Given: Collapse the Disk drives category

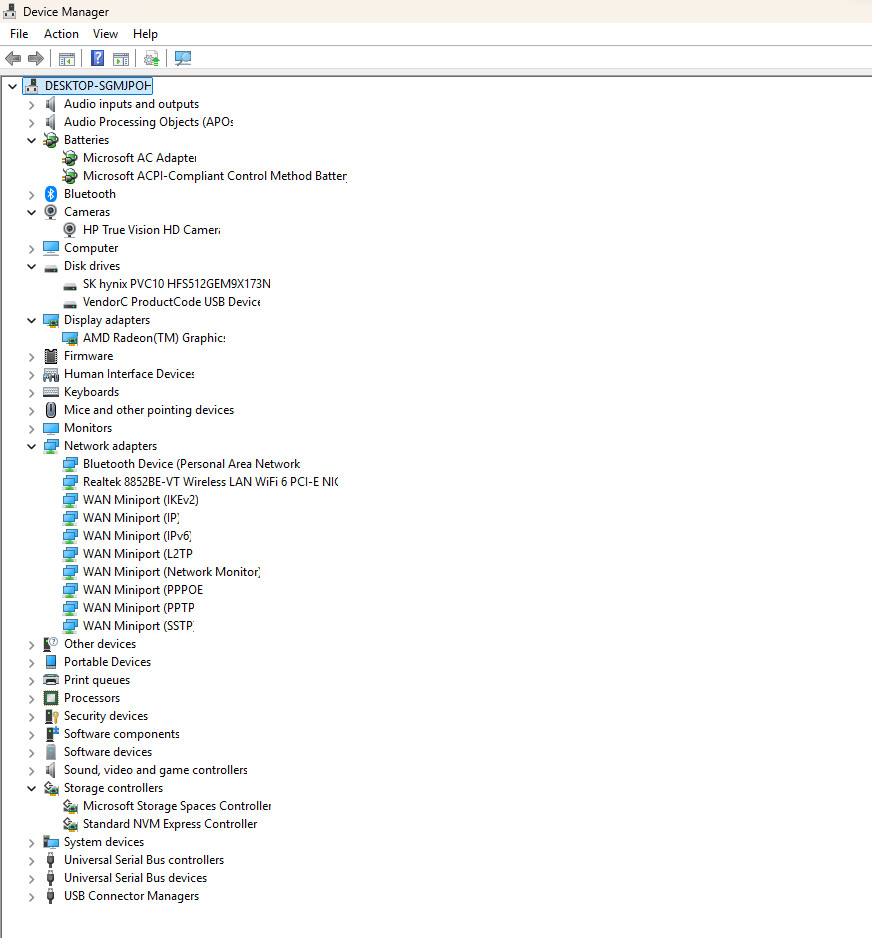Looking at the screenshot, I should tap(32, 266).
